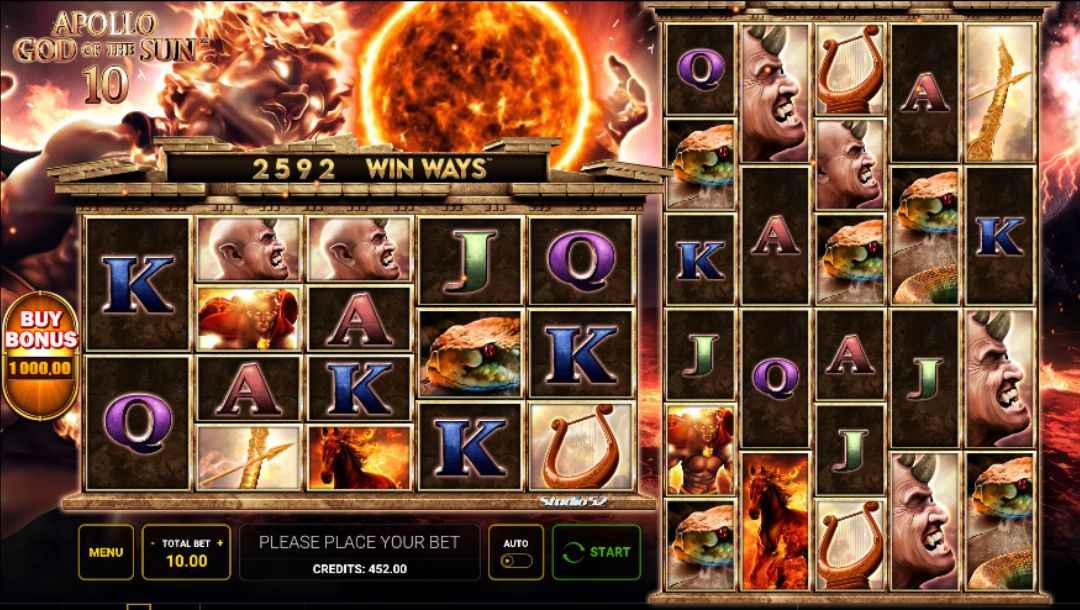Click the Apollo God of the Sun 10 title logo
This screenshot has height=610, width=1080.
click(x=108, y=55)
